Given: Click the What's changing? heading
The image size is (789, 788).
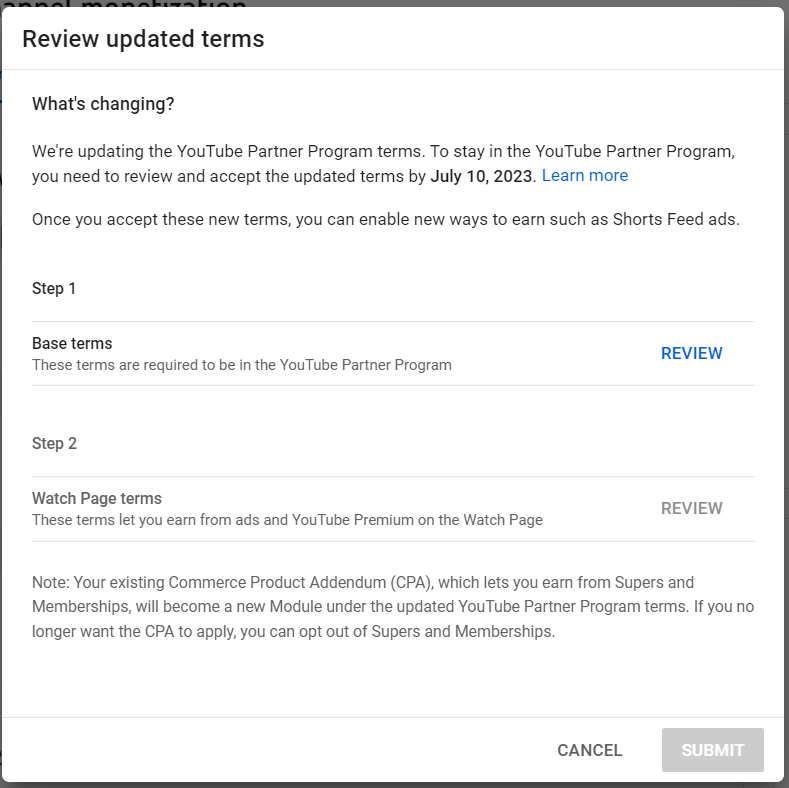Looking at the screenshot, I should 103,103.
